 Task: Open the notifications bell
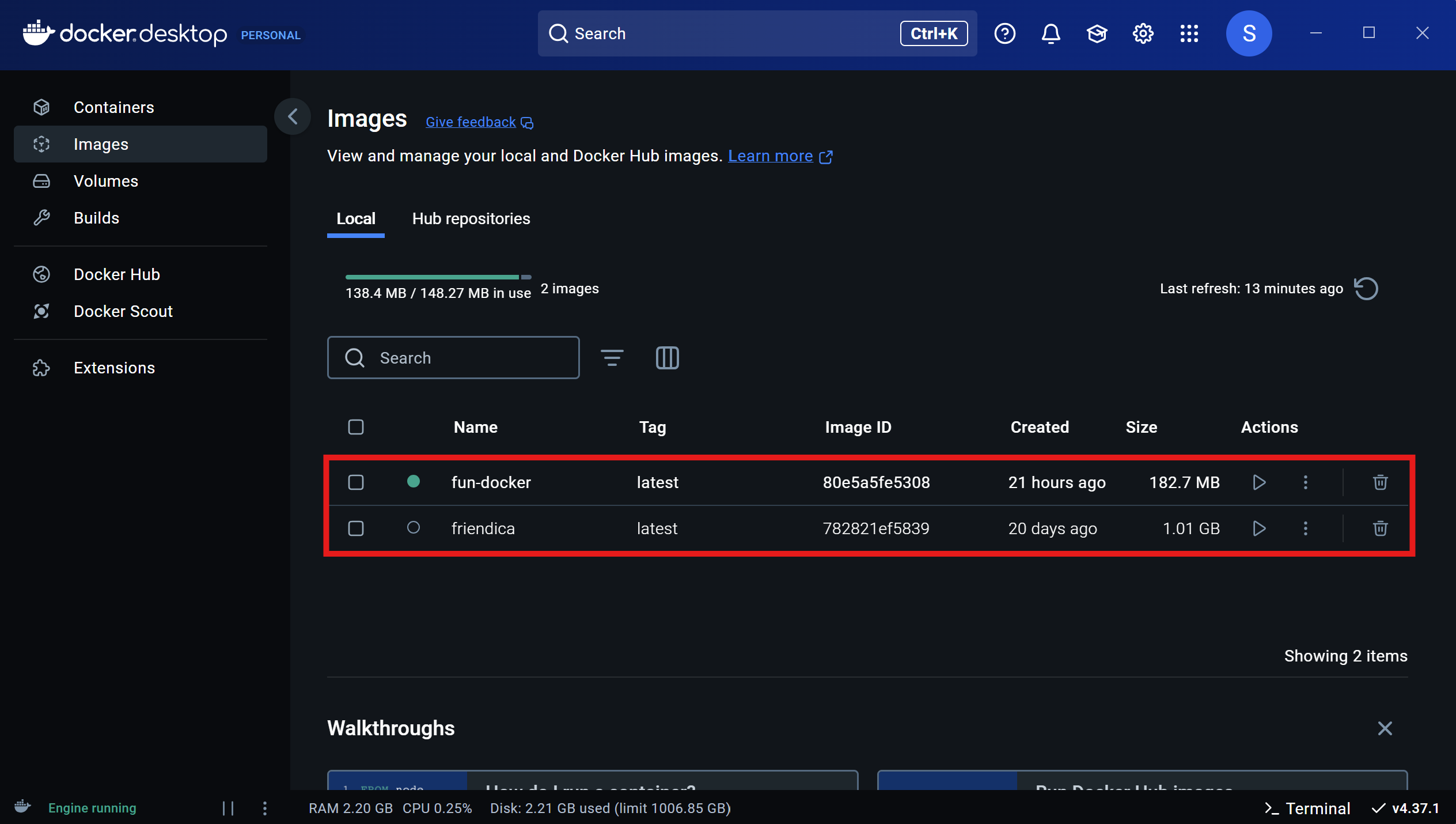(x=1051, y=33)
